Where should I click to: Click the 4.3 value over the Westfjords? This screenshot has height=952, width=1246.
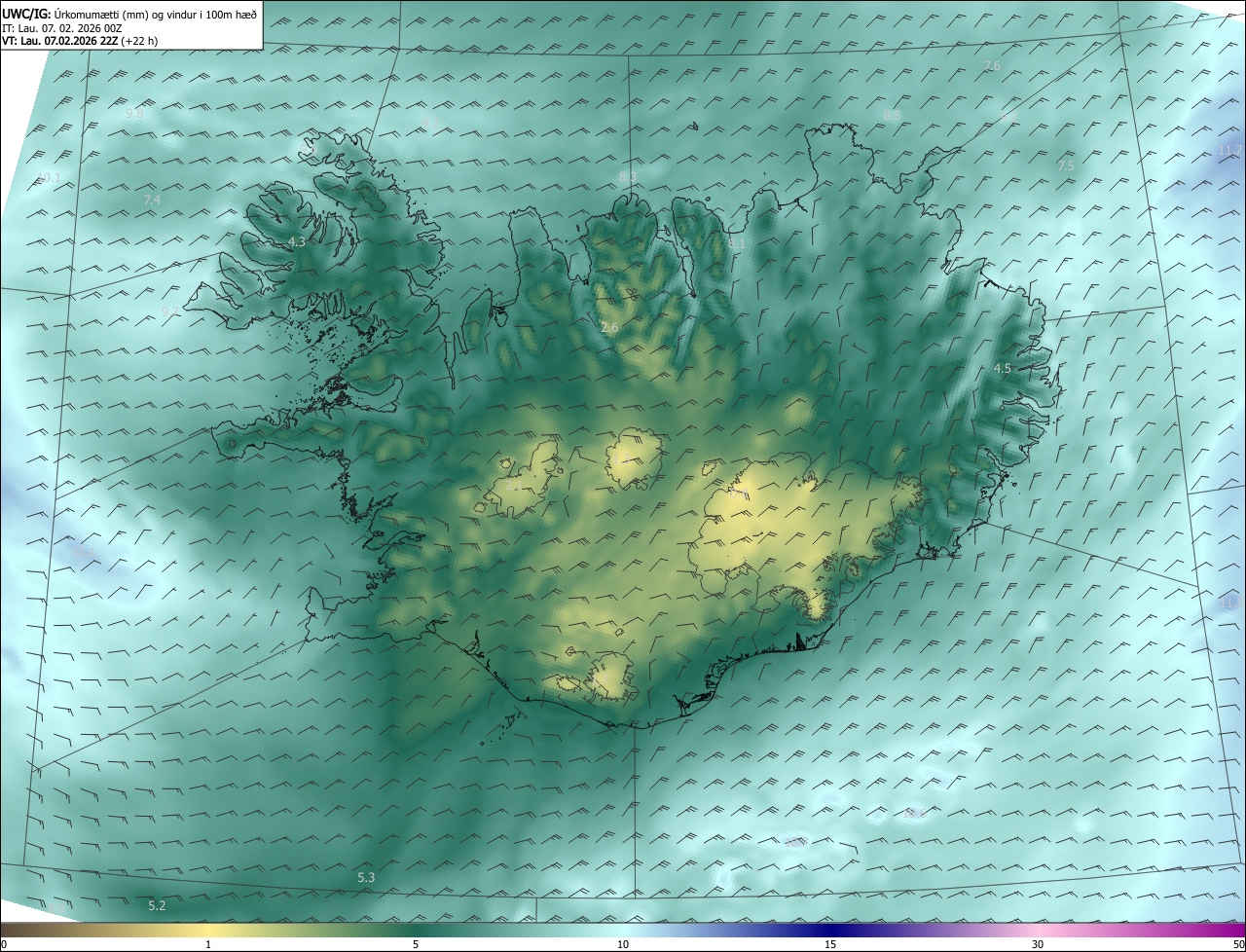297,241
